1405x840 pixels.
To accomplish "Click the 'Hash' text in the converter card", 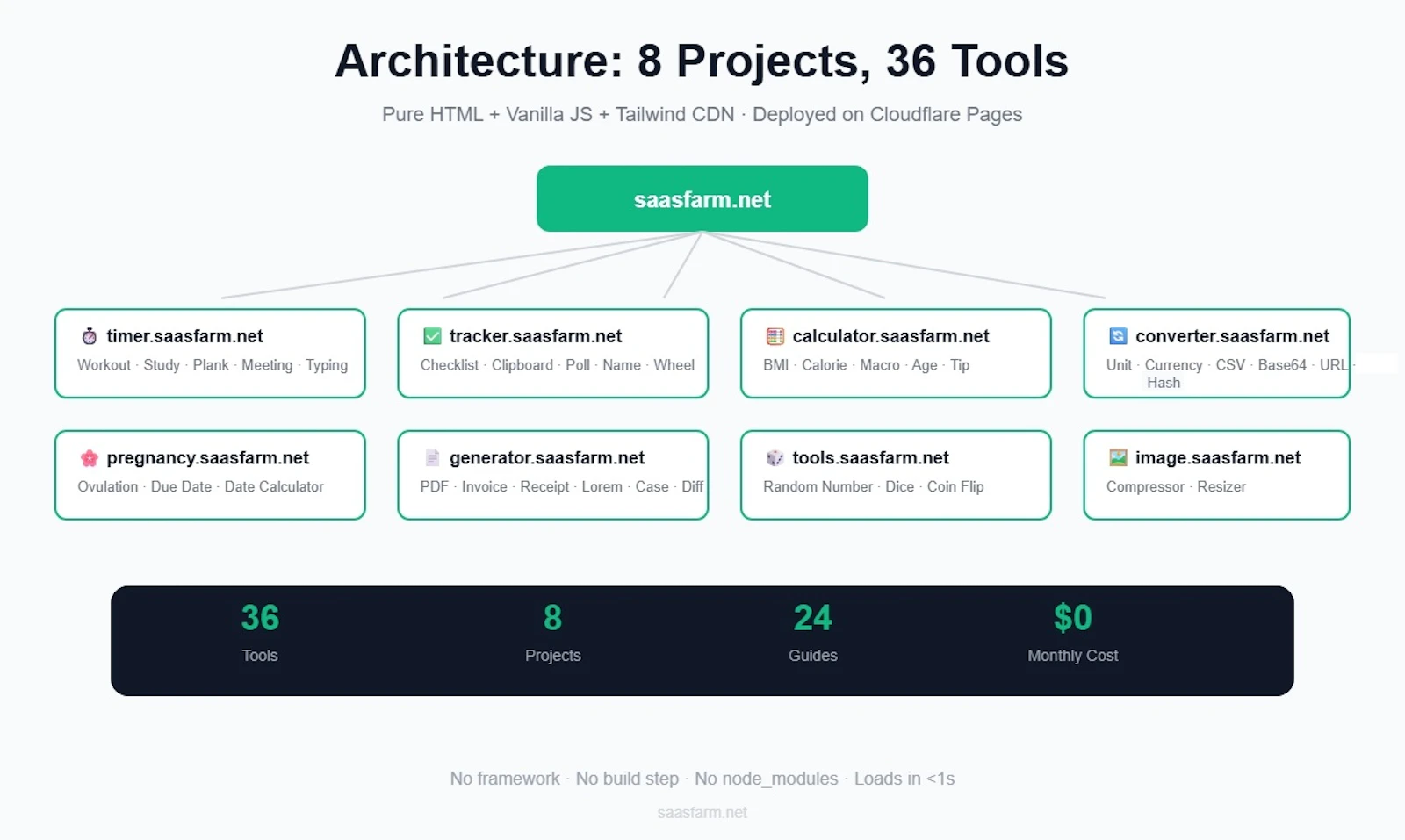I will tap(1164, 383).
